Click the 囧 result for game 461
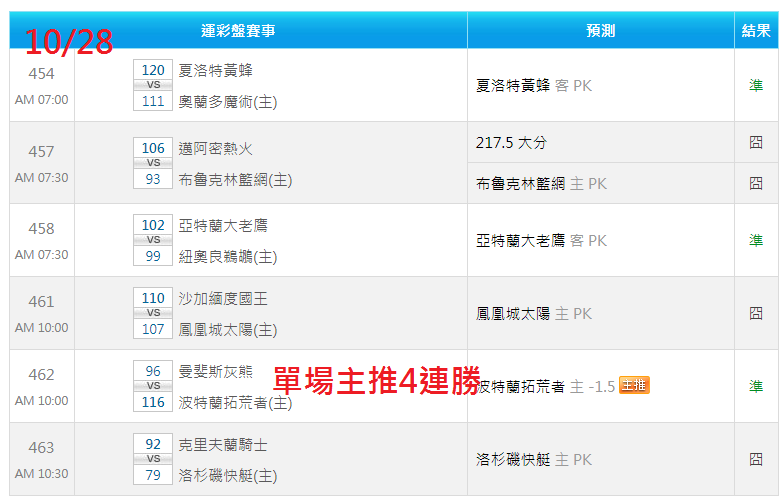Viewport: 784px width, 500px height. [756, 314]
